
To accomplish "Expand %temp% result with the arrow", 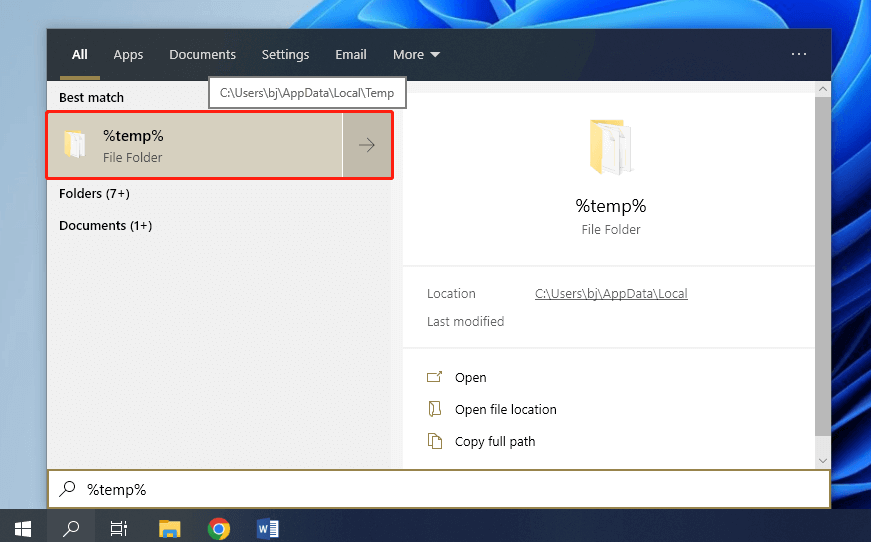I will pos(367,145).
